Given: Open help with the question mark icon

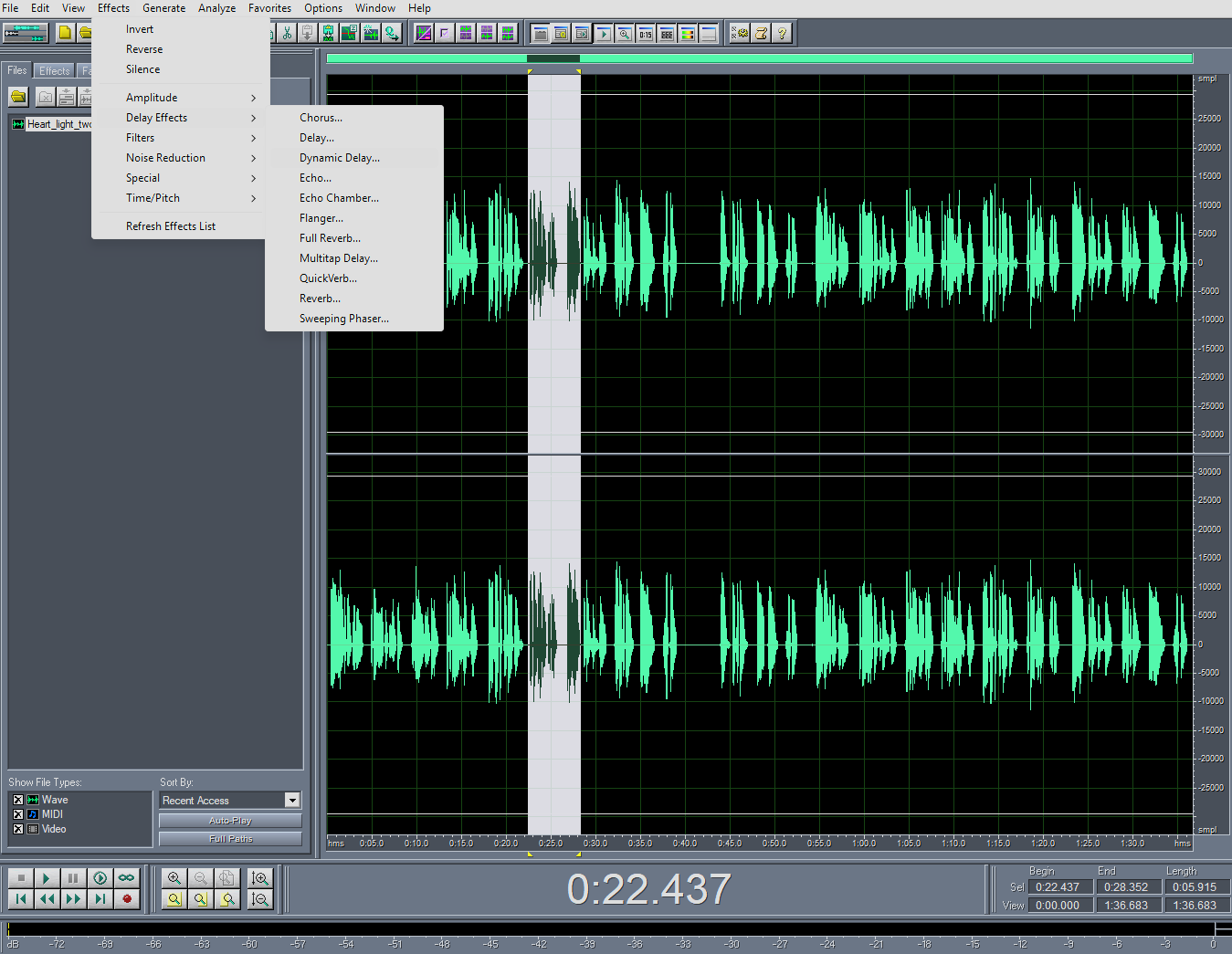Looking at the screenshot, I should point(782,34).
